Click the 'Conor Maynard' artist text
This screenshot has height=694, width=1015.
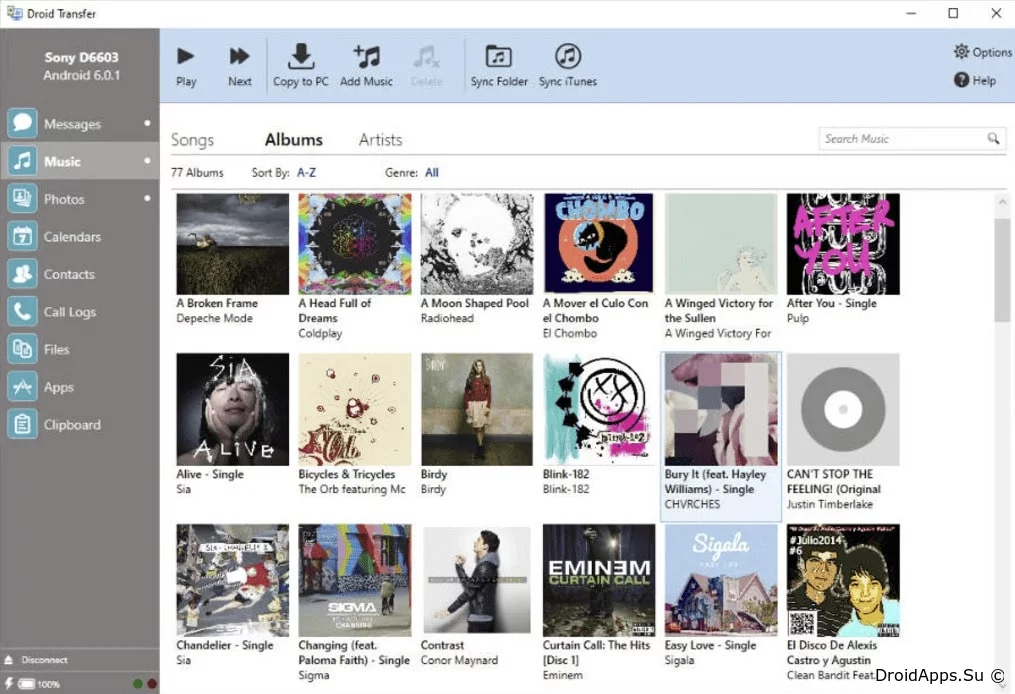tap(460, 660)
